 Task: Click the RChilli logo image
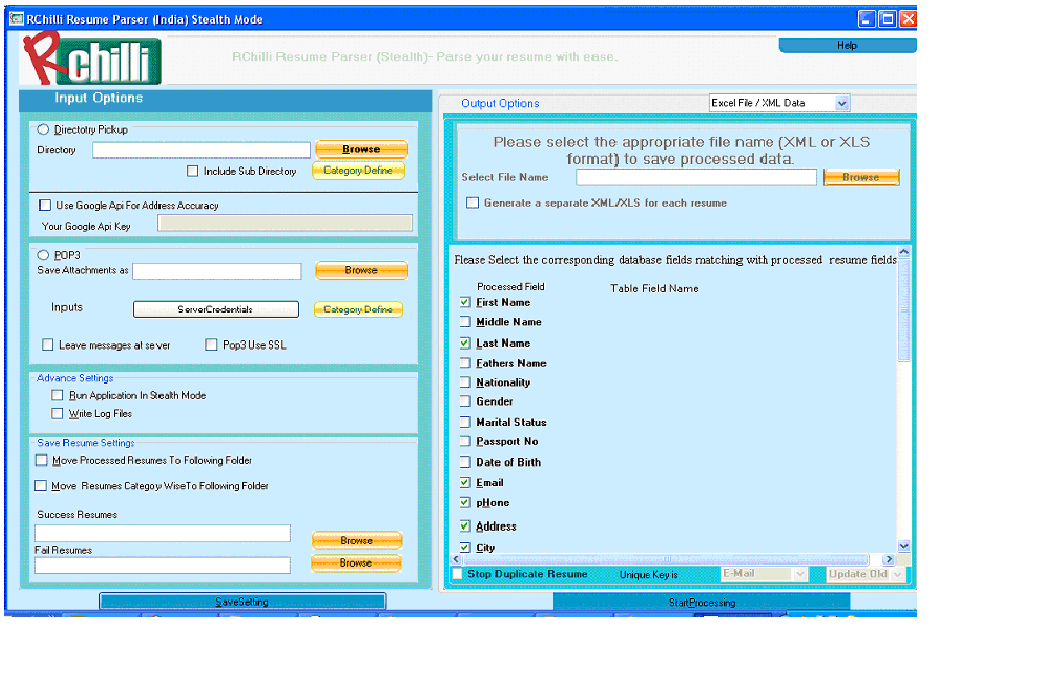pos(91,59)
